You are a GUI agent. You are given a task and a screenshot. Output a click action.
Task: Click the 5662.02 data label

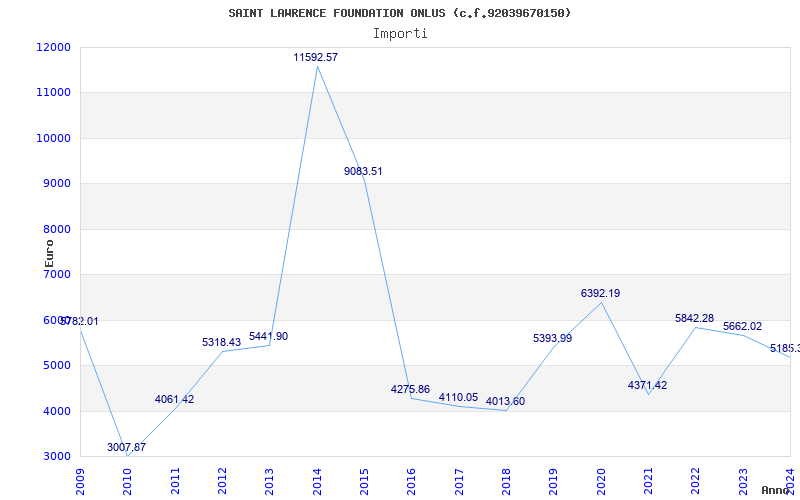pos(742,327)
